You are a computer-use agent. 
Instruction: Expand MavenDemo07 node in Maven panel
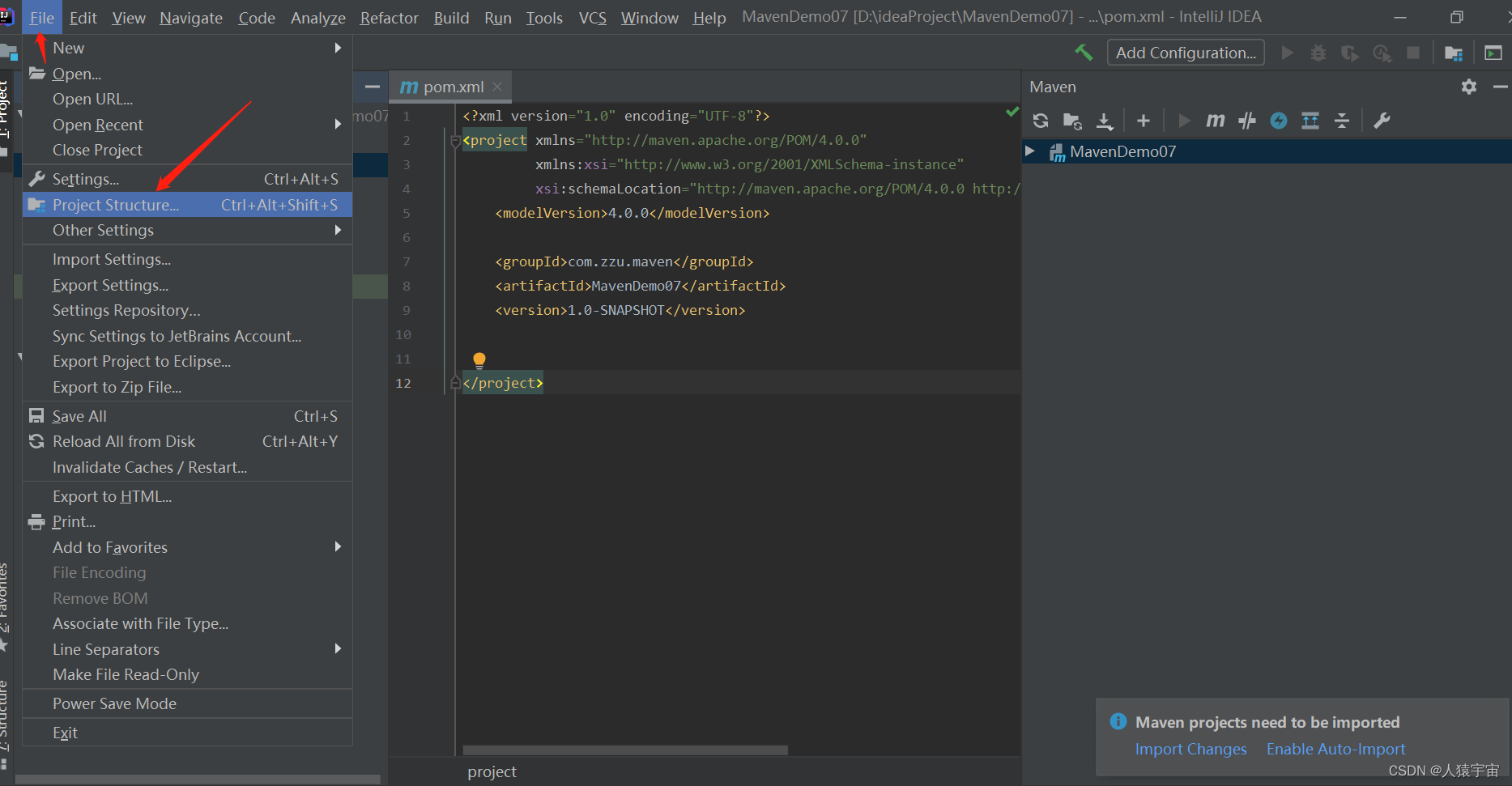coord(1030,151)
